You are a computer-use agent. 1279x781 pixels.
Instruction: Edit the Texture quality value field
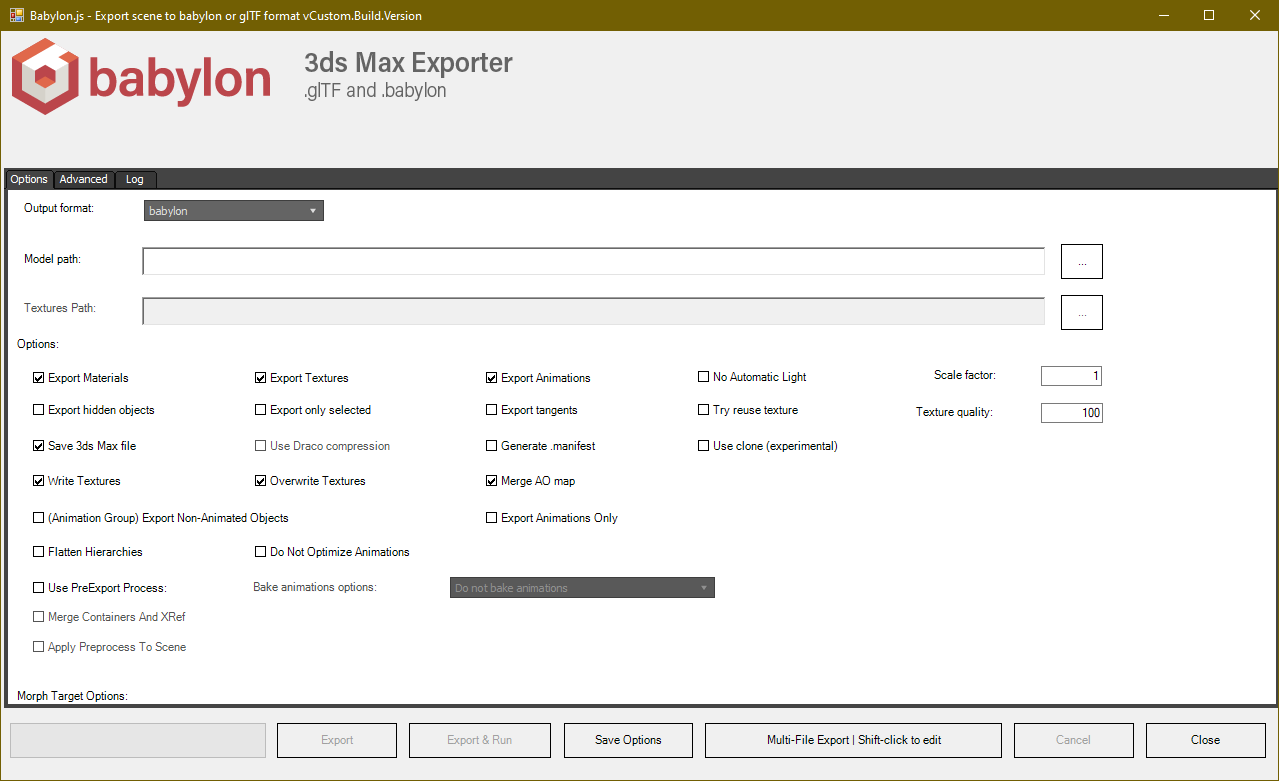click(1070, 412)
